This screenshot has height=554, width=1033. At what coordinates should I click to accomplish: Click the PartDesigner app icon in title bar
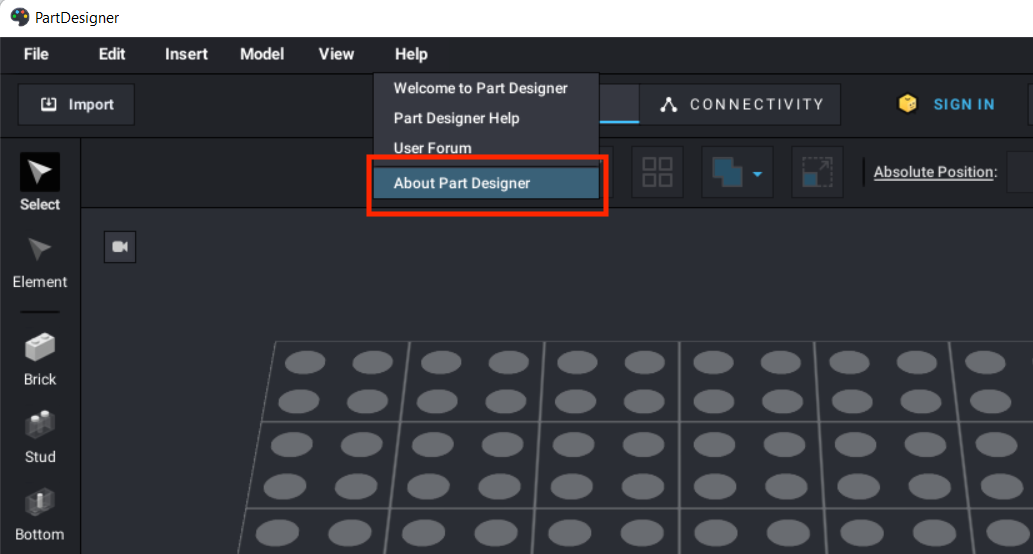click(20, 17)
